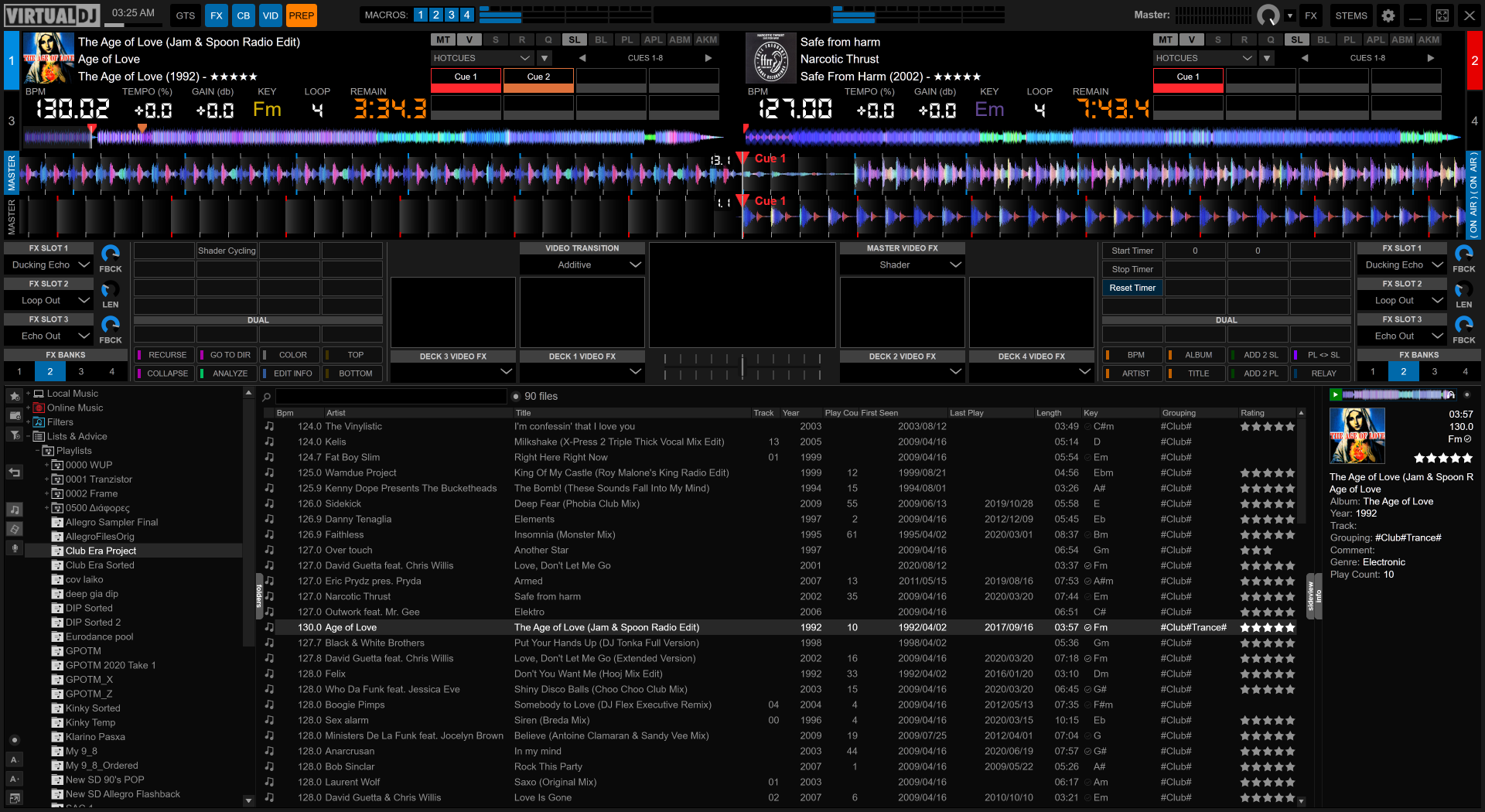This screenshot has width=1485, height=812.
Task: Select the Club Era Sorted playlist
Action: point(100,565)
